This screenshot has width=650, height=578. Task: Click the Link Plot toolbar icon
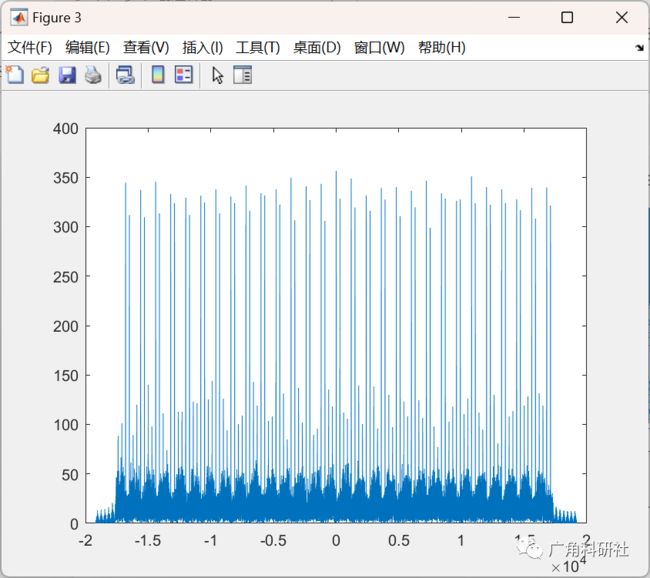coord(125,75)
